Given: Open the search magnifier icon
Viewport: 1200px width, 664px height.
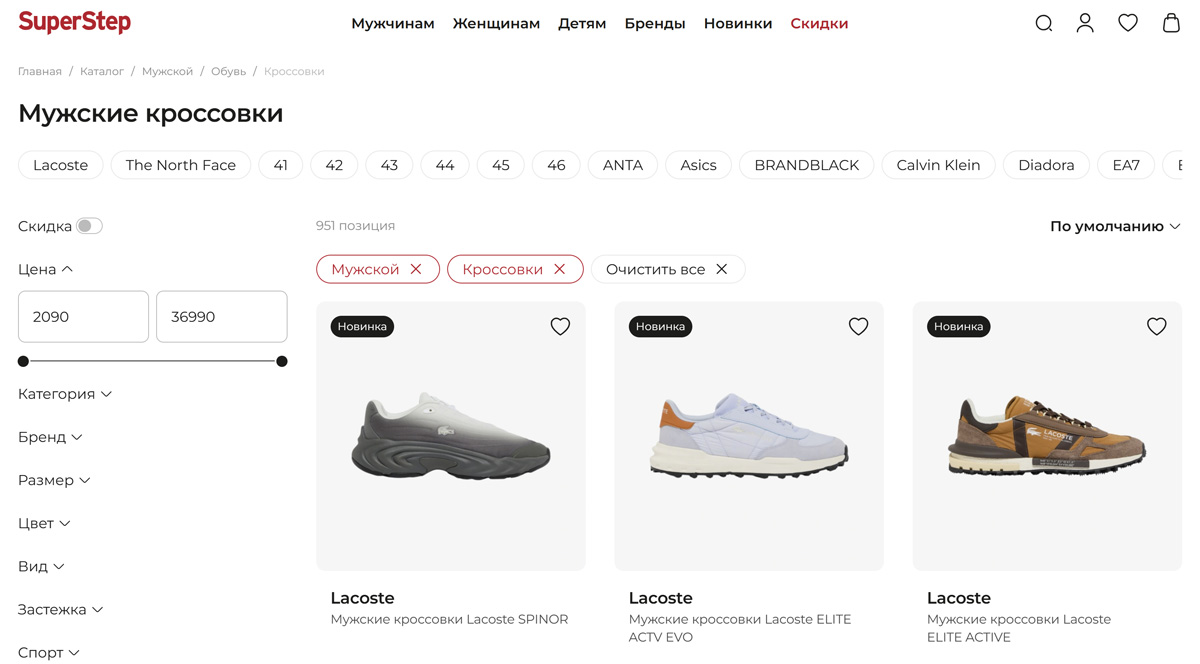Looking at the screenshot, I should [x=1043, y=23].
